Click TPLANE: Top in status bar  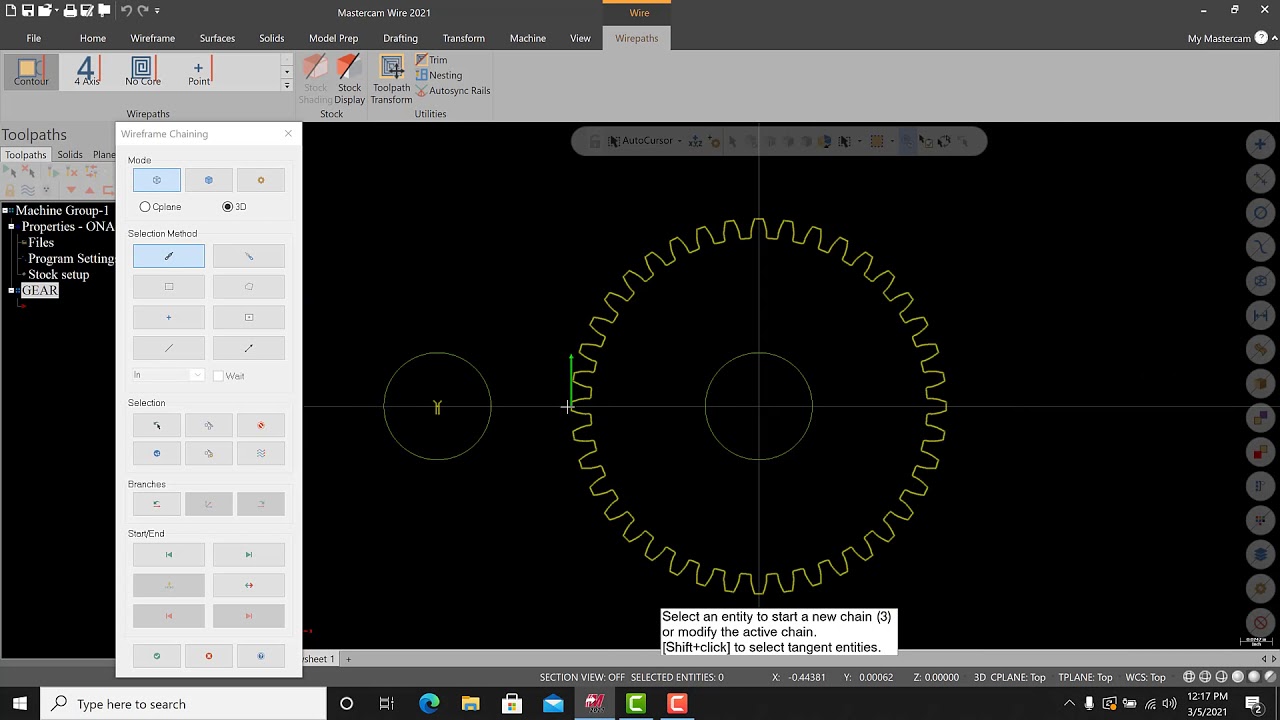[x=1085, y=677]
